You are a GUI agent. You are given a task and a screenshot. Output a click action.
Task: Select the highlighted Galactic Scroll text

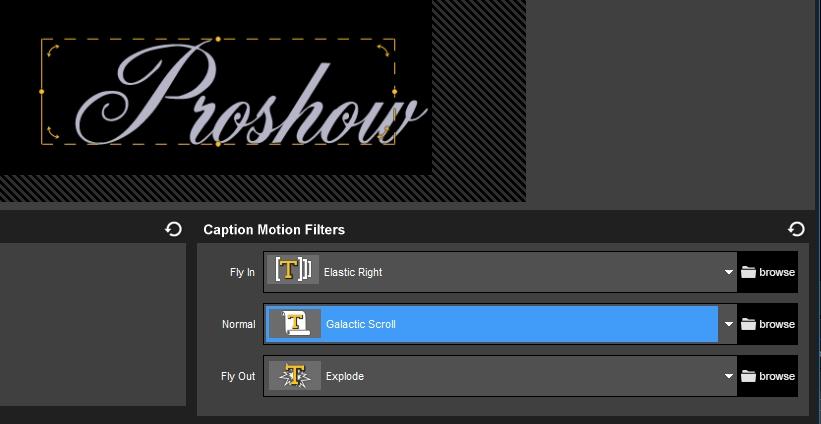pyautogui.click(x=361, y=324)
